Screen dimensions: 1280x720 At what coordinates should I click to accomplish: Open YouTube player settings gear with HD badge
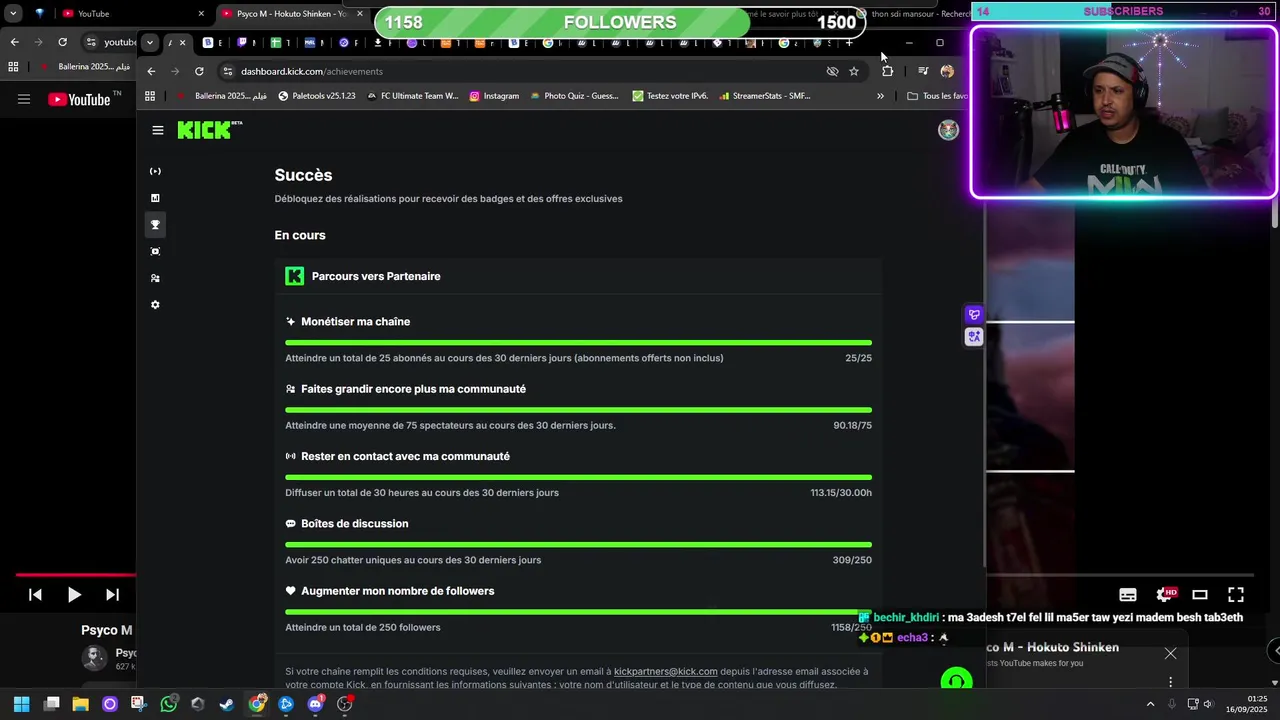pos(1166,594)
